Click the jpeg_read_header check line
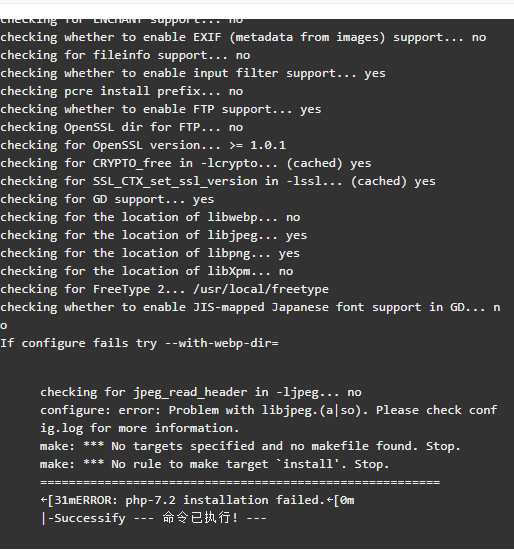Screen dimensions: 514x551 pos(201,392)
